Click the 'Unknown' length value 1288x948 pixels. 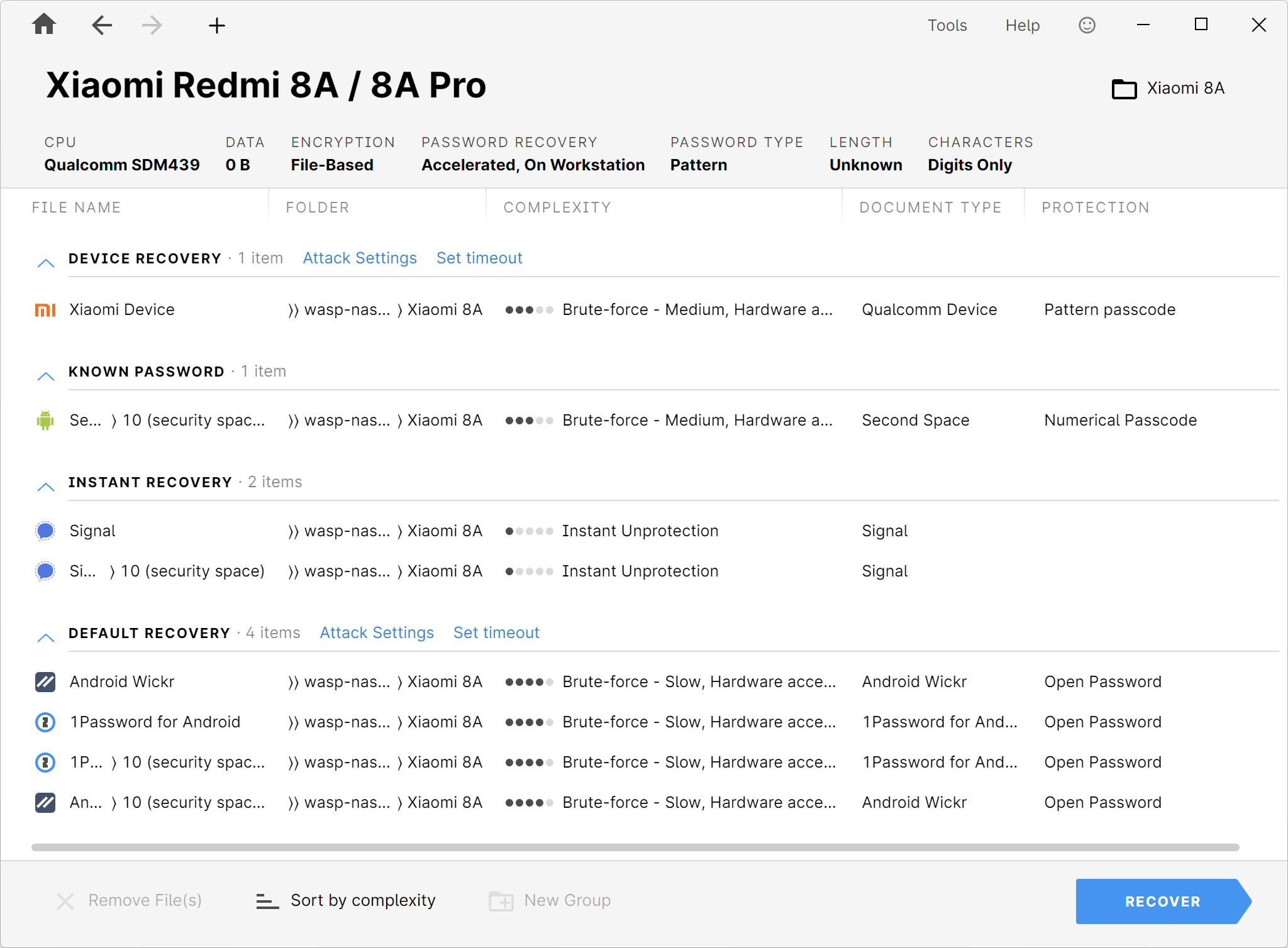(x=865, y=165)
